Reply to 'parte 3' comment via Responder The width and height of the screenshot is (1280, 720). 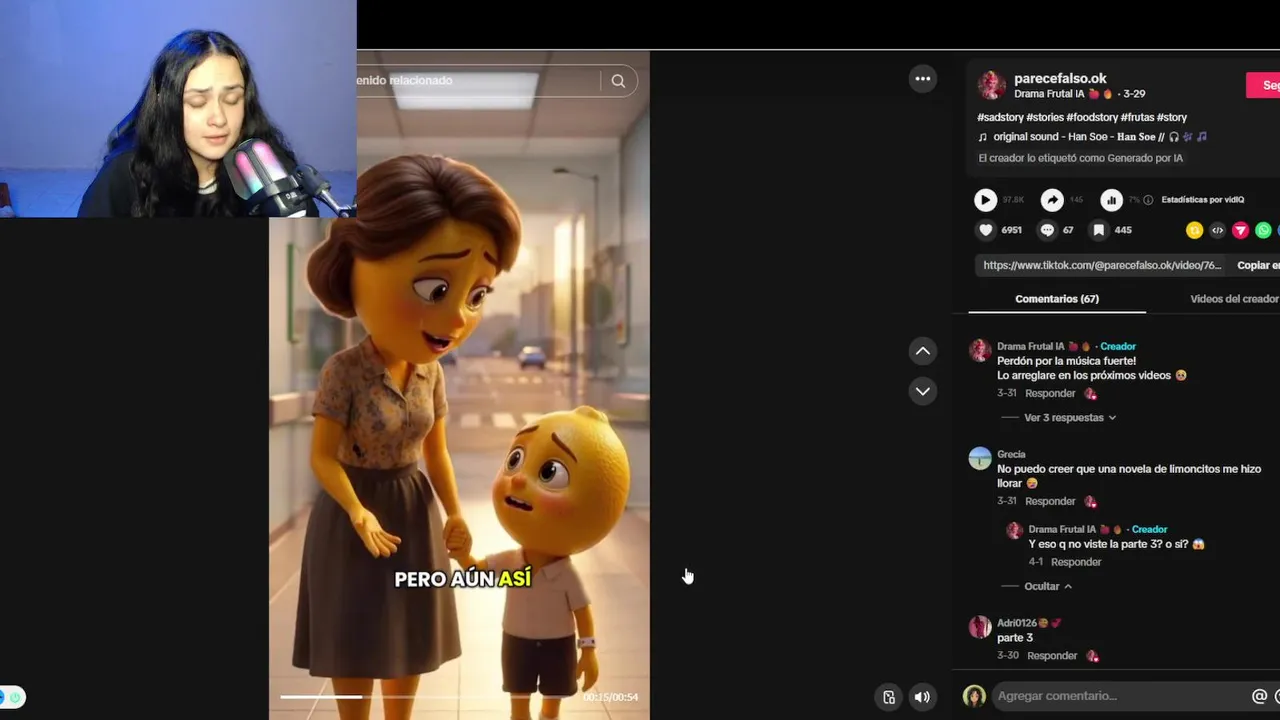1052,656
